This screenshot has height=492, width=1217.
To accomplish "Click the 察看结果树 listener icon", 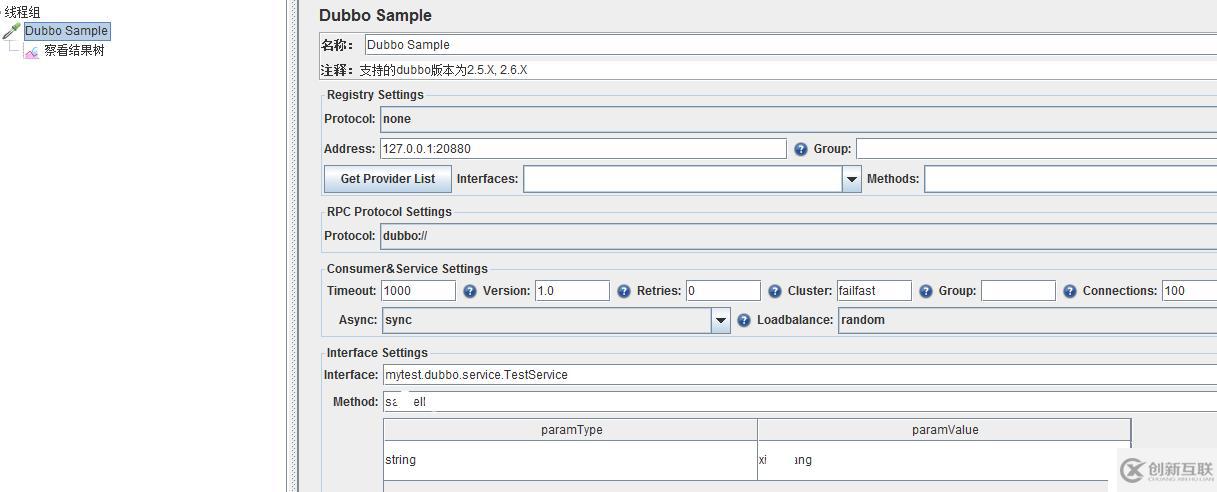I will [32, 51].
